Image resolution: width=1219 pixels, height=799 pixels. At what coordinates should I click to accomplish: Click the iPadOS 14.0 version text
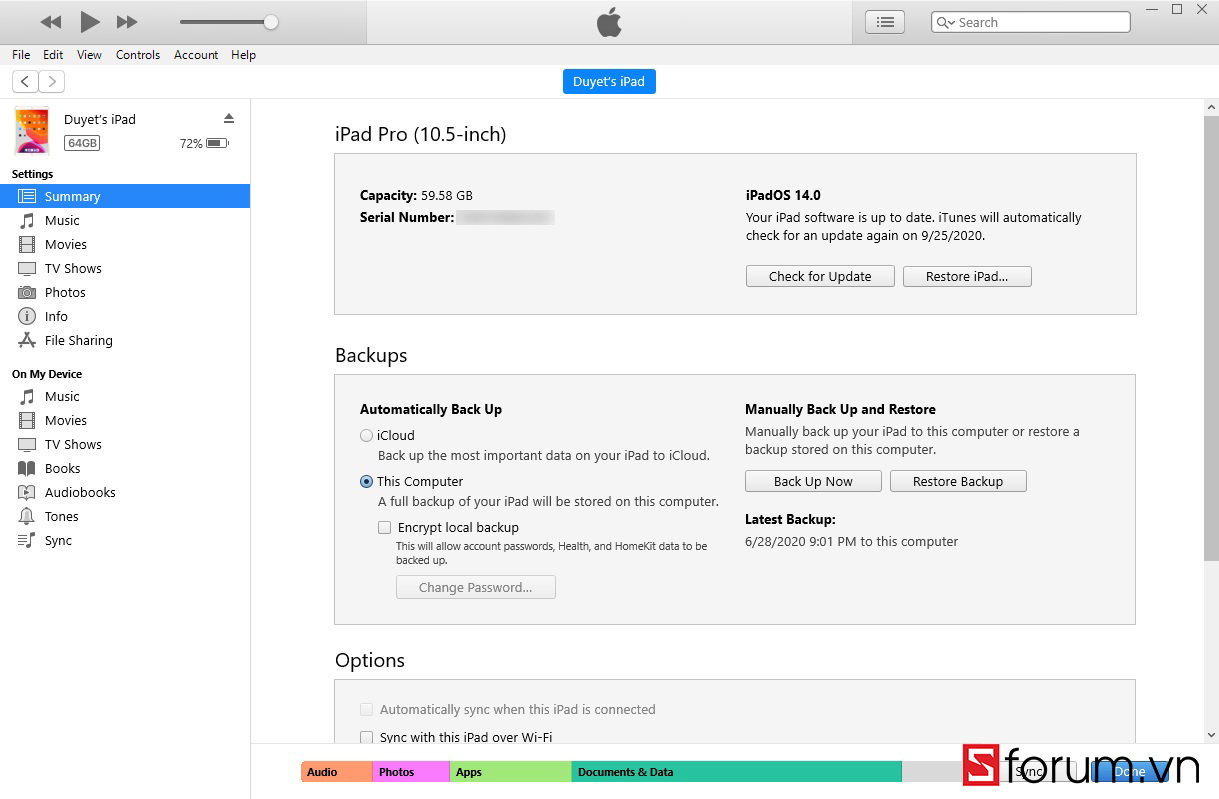tap(783, 195)
